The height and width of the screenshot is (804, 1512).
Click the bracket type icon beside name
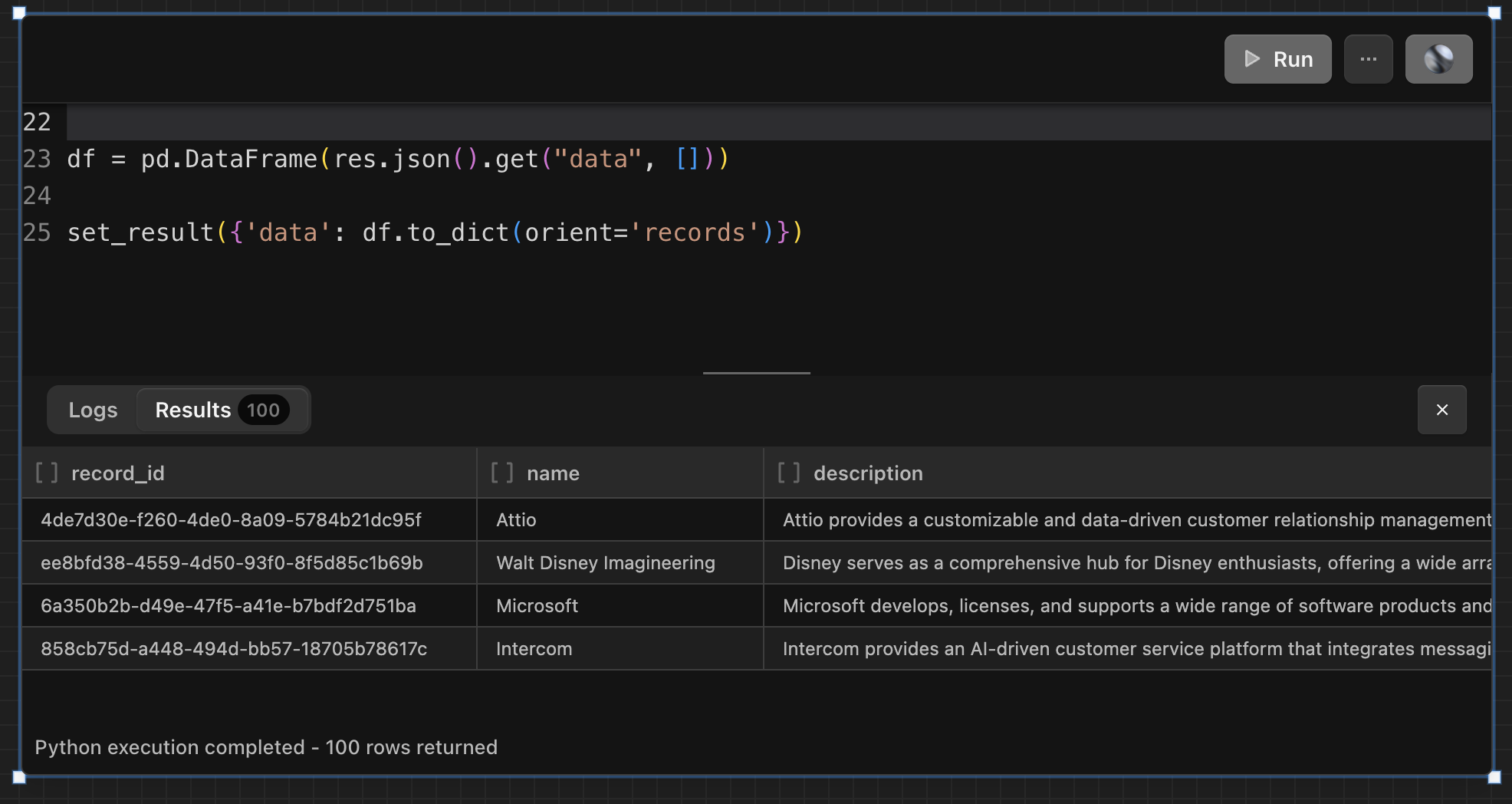pos(502,473)
